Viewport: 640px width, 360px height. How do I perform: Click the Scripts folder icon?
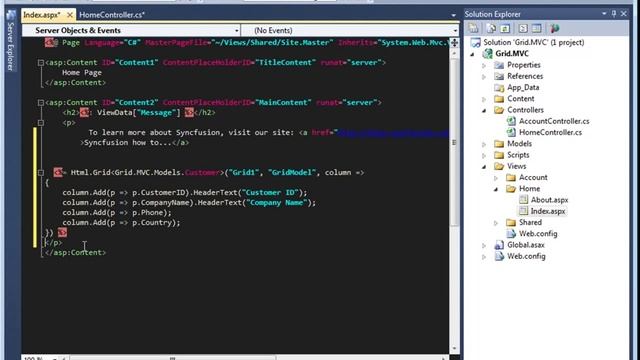point(499,155)
